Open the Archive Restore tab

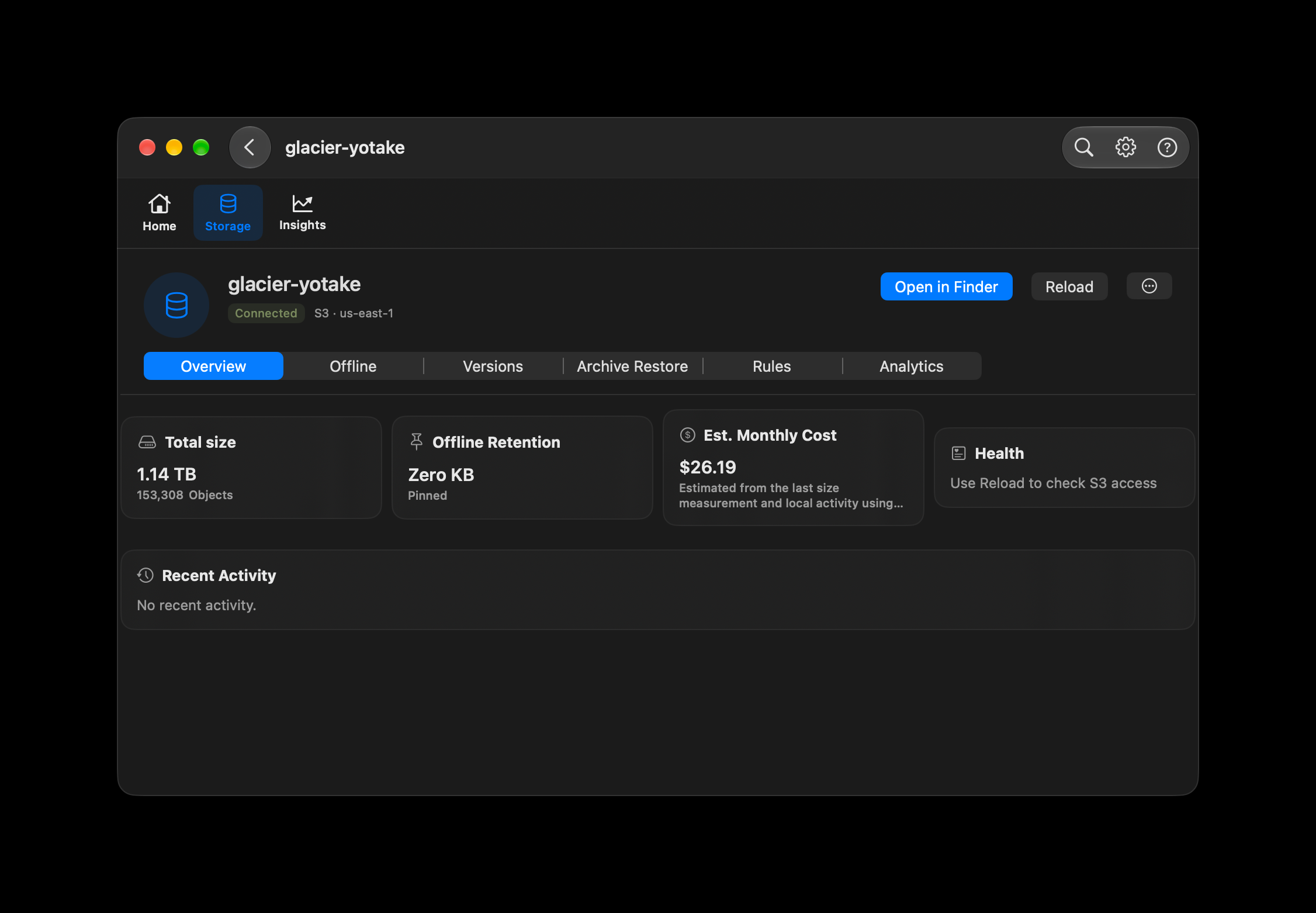tap(632, 366)
